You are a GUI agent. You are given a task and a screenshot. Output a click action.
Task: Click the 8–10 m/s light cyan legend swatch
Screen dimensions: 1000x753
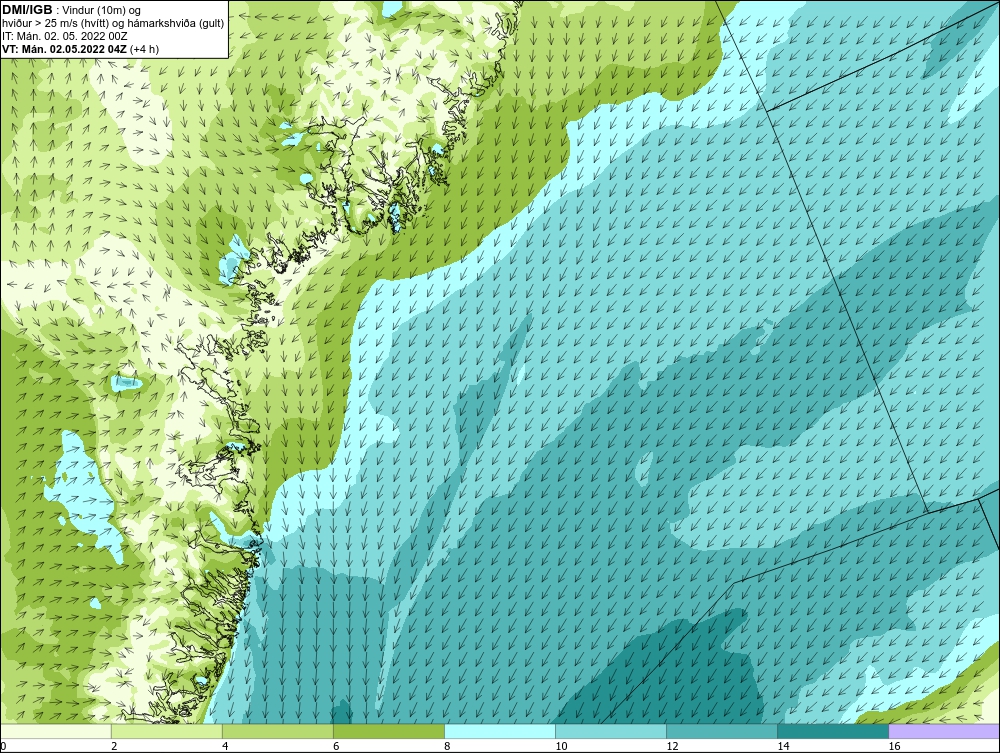point(500,731)
